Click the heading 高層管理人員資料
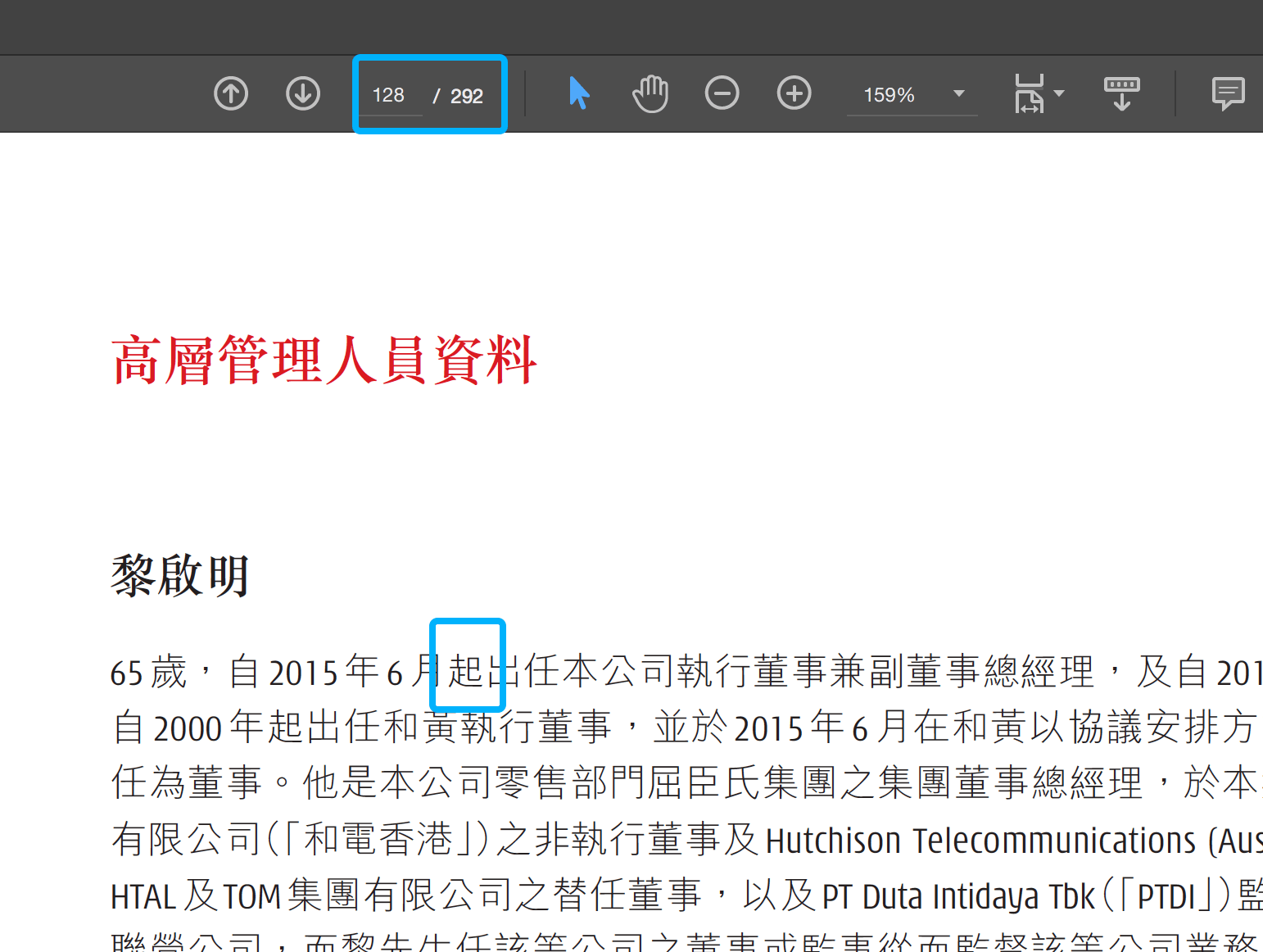Viewport: 1263px width, 952px height. (x=324, y=360)
